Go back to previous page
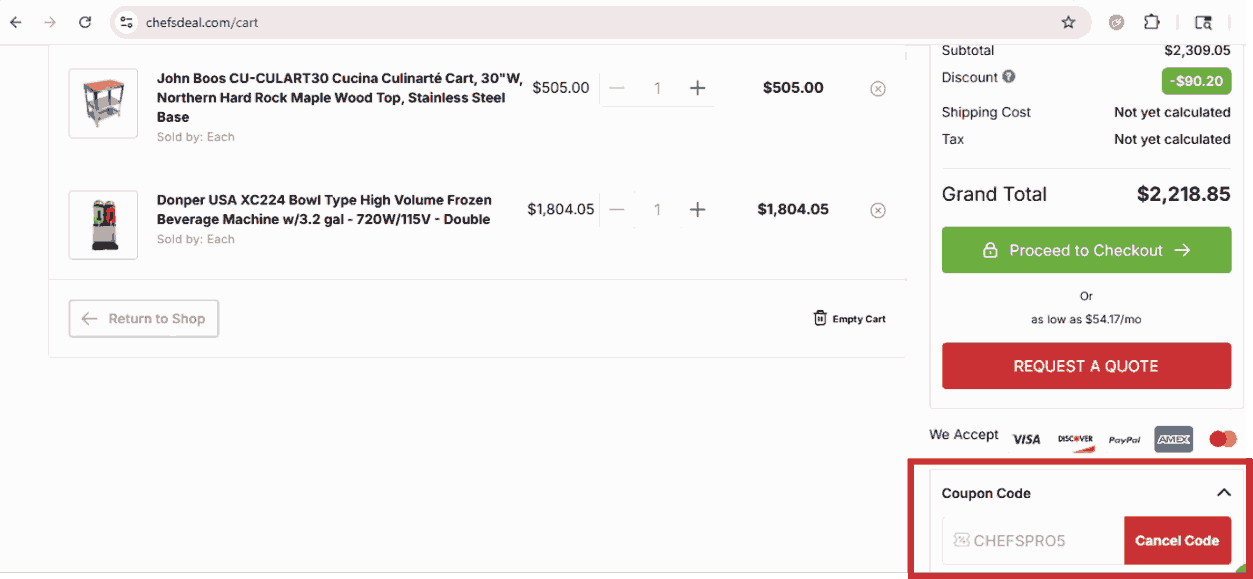Viewport: 1253px width, 579px height. click(16, 22)
